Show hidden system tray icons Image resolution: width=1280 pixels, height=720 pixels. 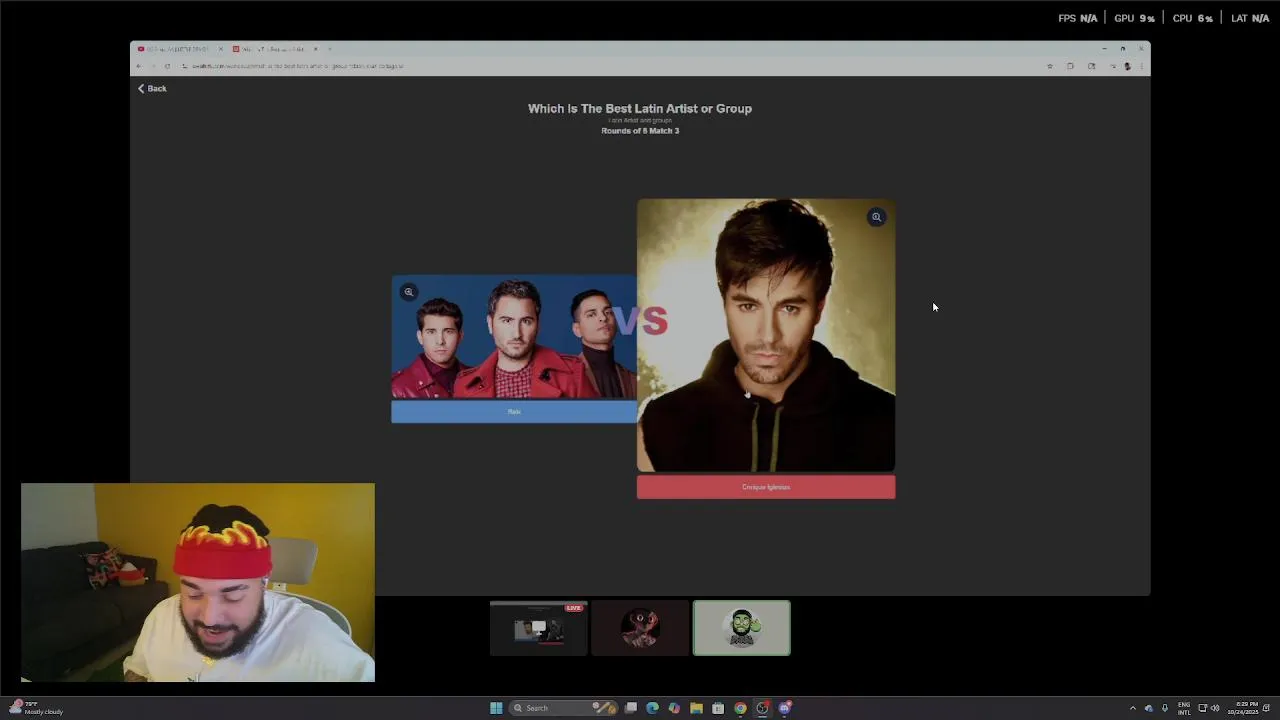click(x=1132, y=708)
